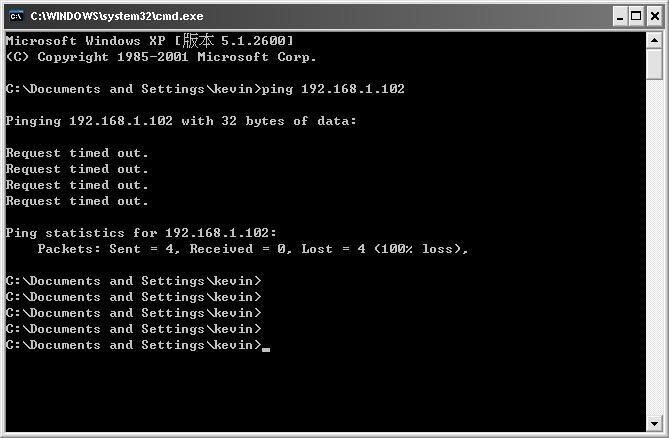Click the ping 192.168.1.102 command text

332,89
